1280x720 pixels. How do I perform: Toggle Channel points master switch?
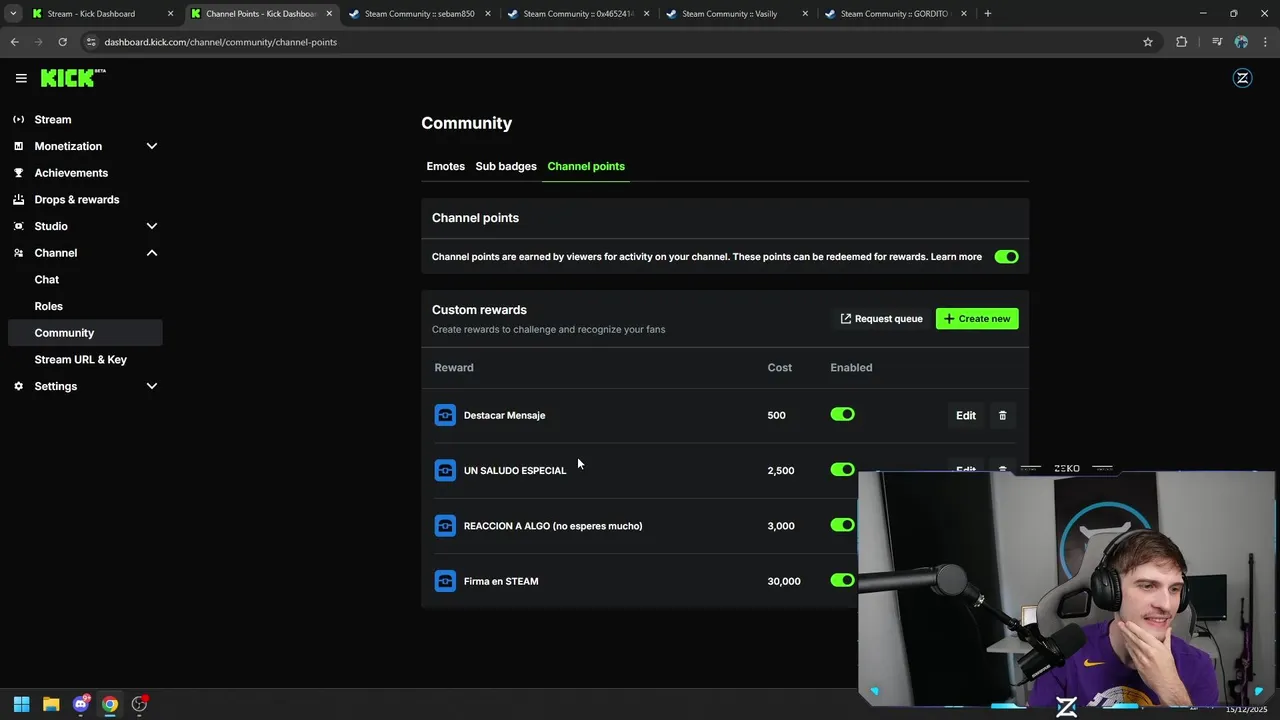coord(1006,257)
